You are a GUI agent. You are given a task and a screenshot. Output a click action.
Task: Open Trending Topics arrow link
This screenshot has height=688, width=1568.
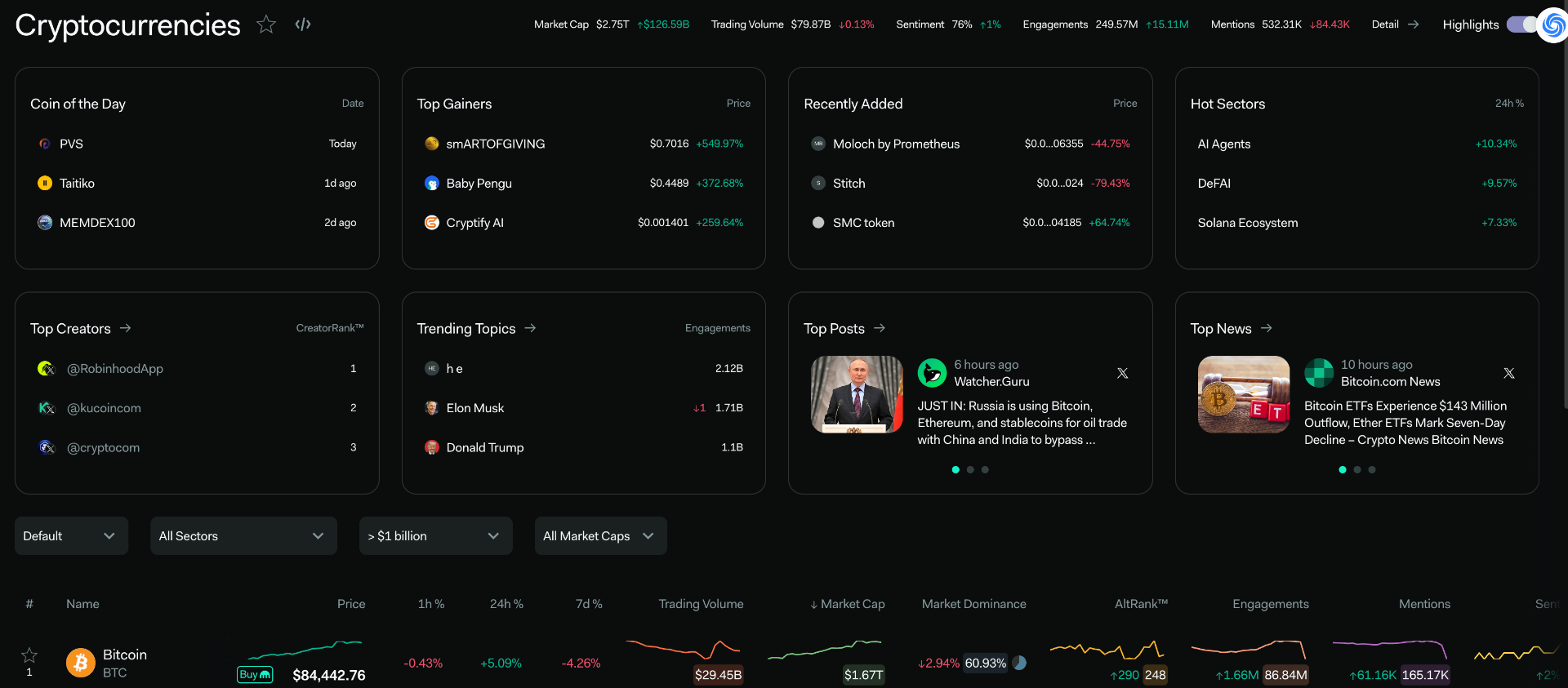(530, 328)
